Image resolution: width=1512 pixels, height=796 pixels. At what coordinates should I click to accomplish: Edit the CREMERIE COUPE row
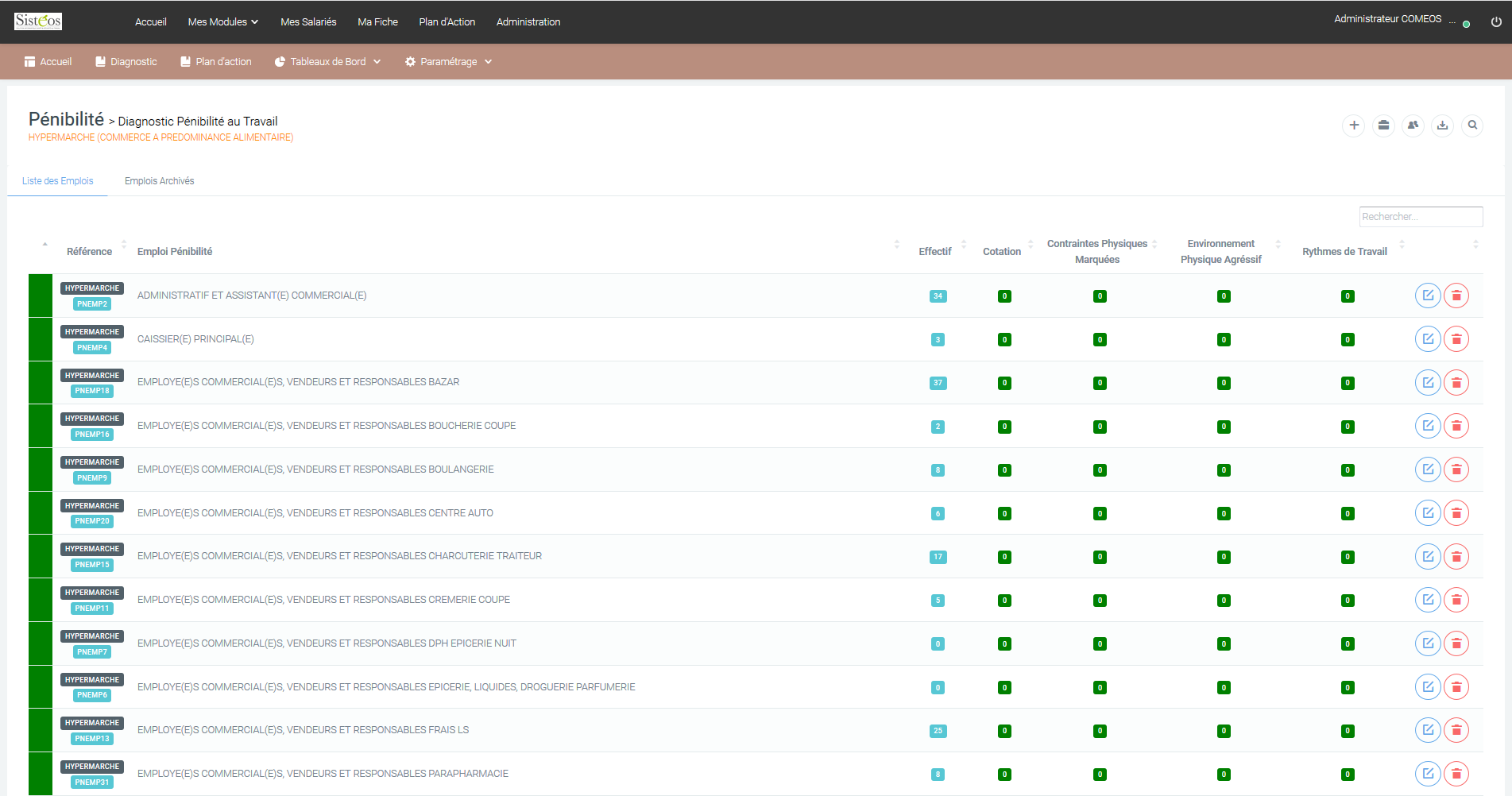point(1428,600)
